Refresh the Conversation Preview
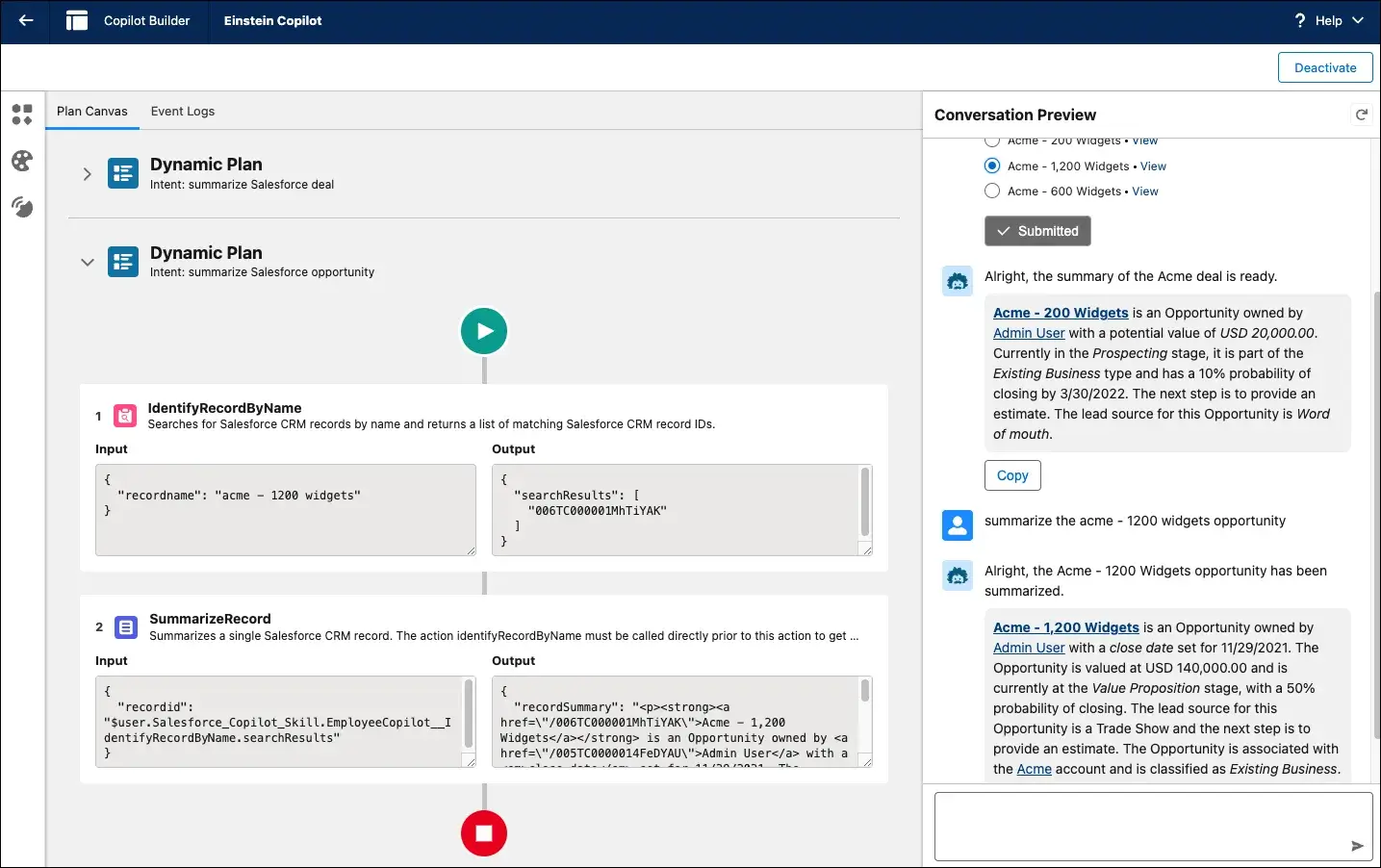The width and height of the screenshot is (1381, 868). click(x=1362, y=115)
